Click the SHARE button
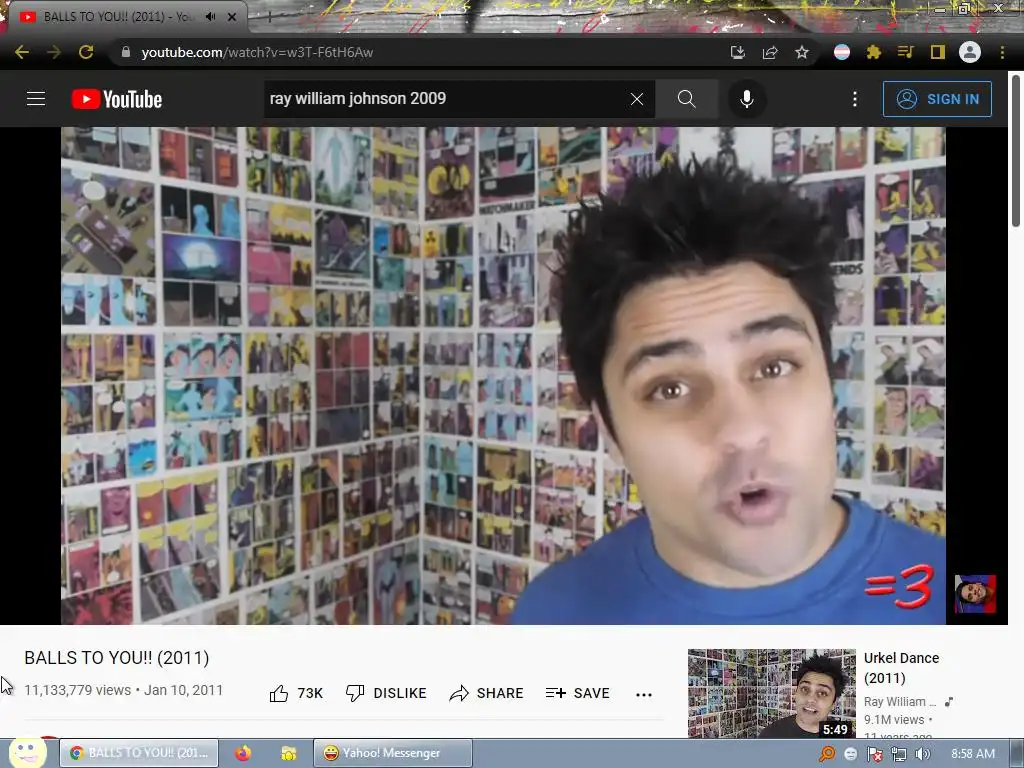The width and height of the screenshot is (1024, 768). (x=487, y=693)
